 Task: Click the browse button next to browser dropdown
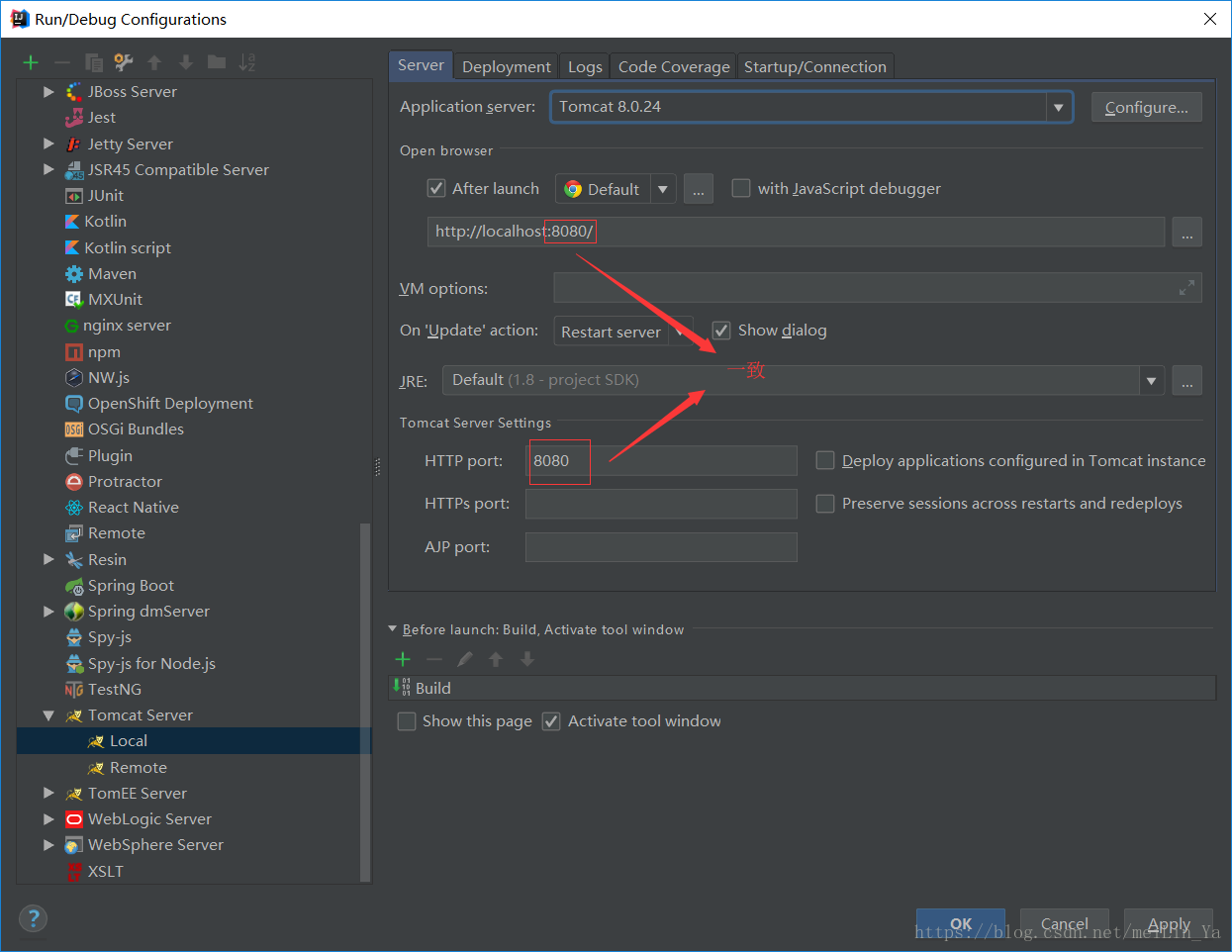[698, 189]
